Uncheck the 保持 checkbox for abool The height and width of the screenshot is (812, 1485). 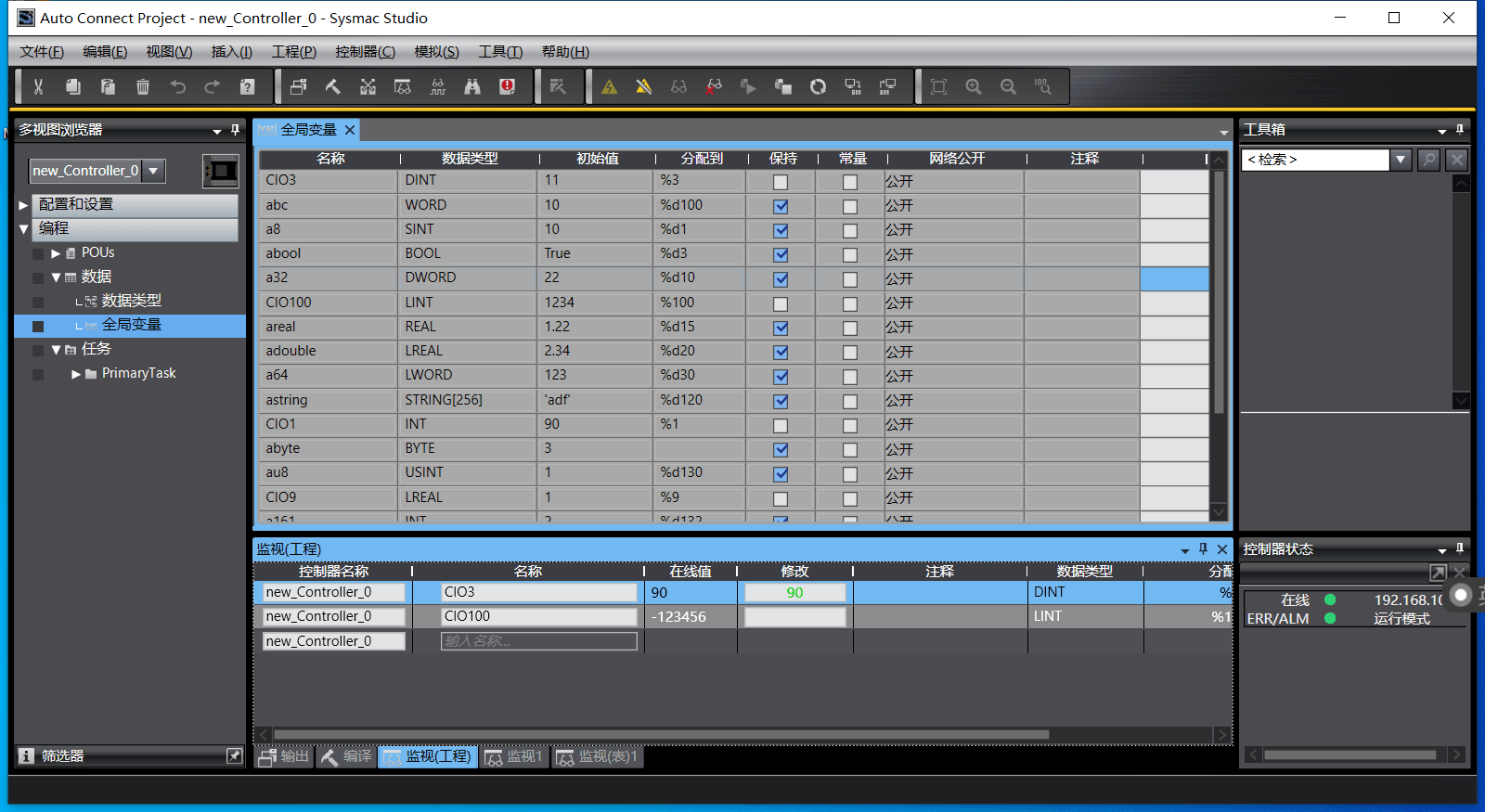(781, 254)
